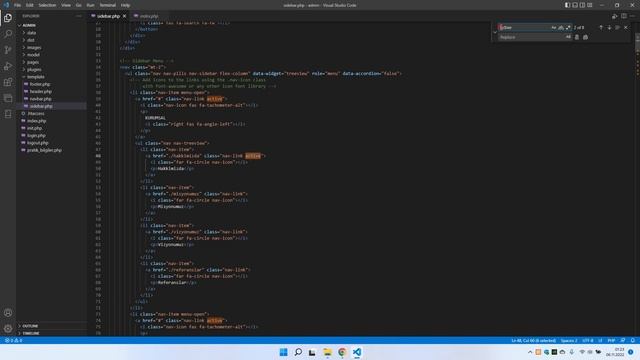Viewport: 640px width, 360px height.
Task: Toggle Preserve Case in replace box
Action: click(568, 37)
